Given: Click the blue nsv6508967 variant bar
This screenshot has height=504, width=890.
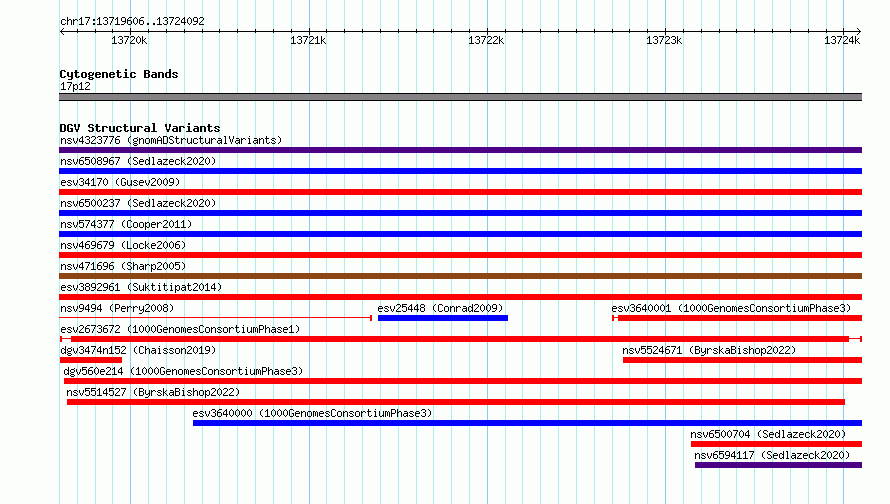Looking at the screenshot, I should [x=460, y=171].
